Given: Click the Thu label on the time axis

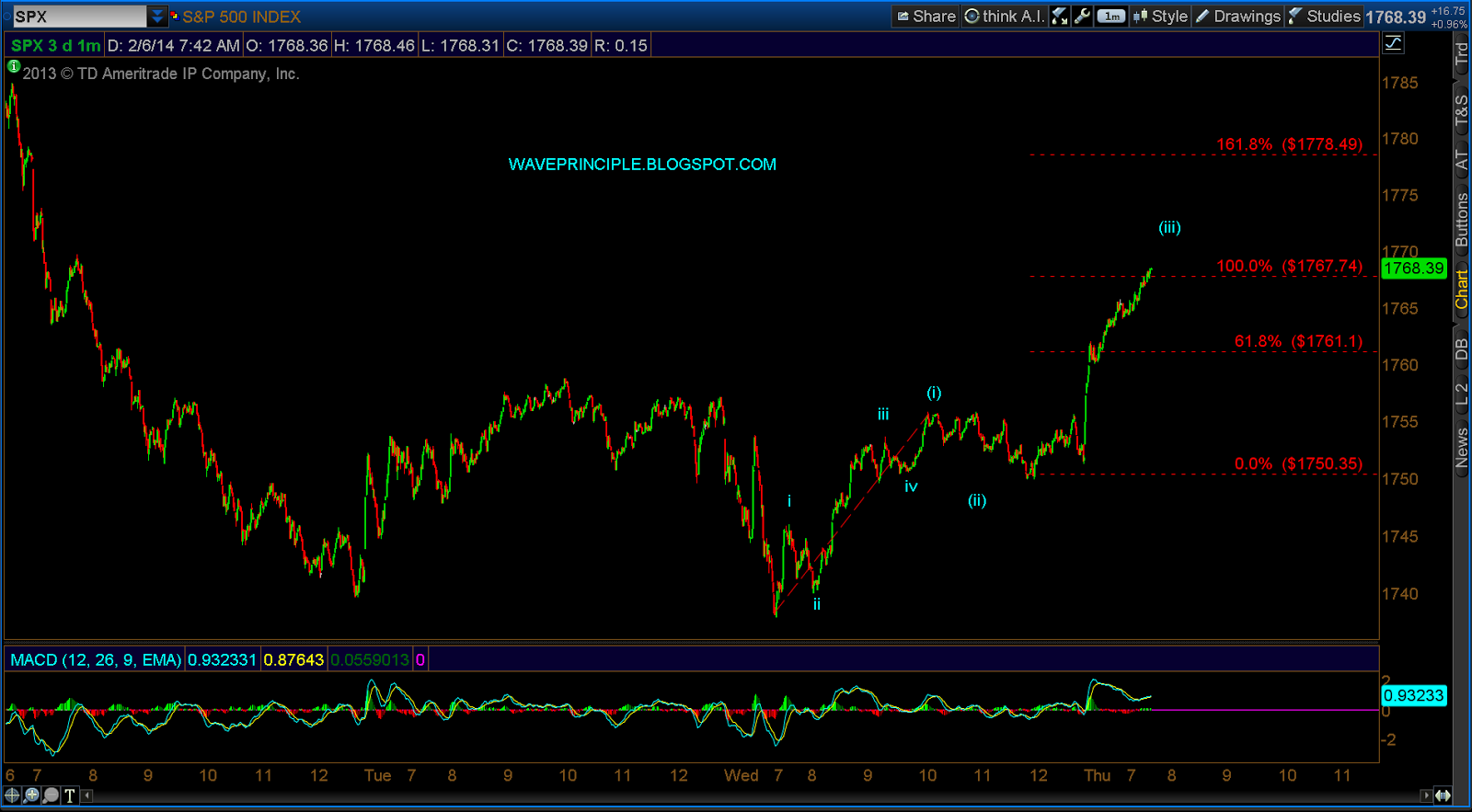Looking at the screenshot, I should (1098, 775).
